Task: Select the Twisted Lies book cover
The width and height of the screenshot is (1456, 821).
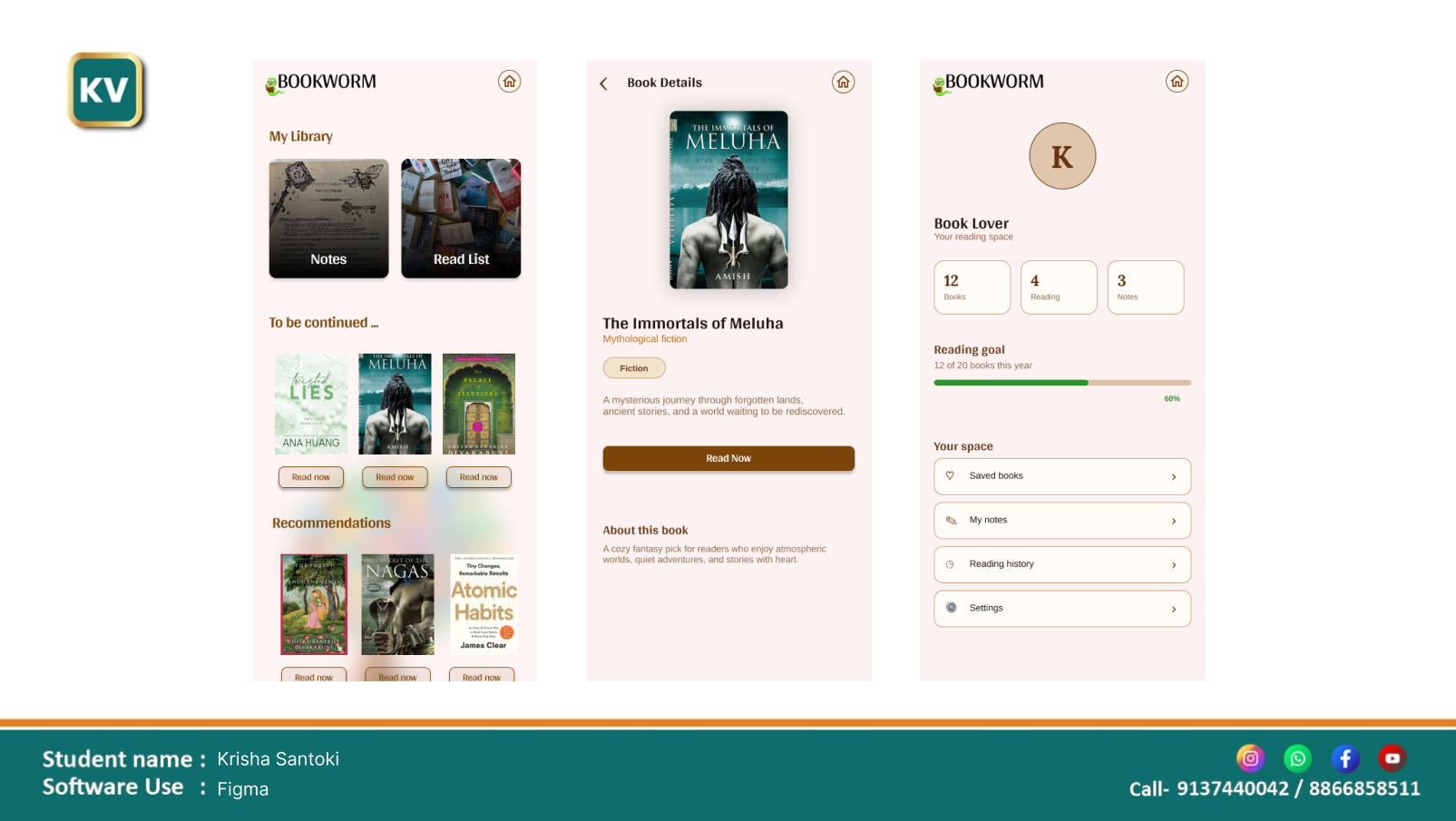Action: click(311, 404)
